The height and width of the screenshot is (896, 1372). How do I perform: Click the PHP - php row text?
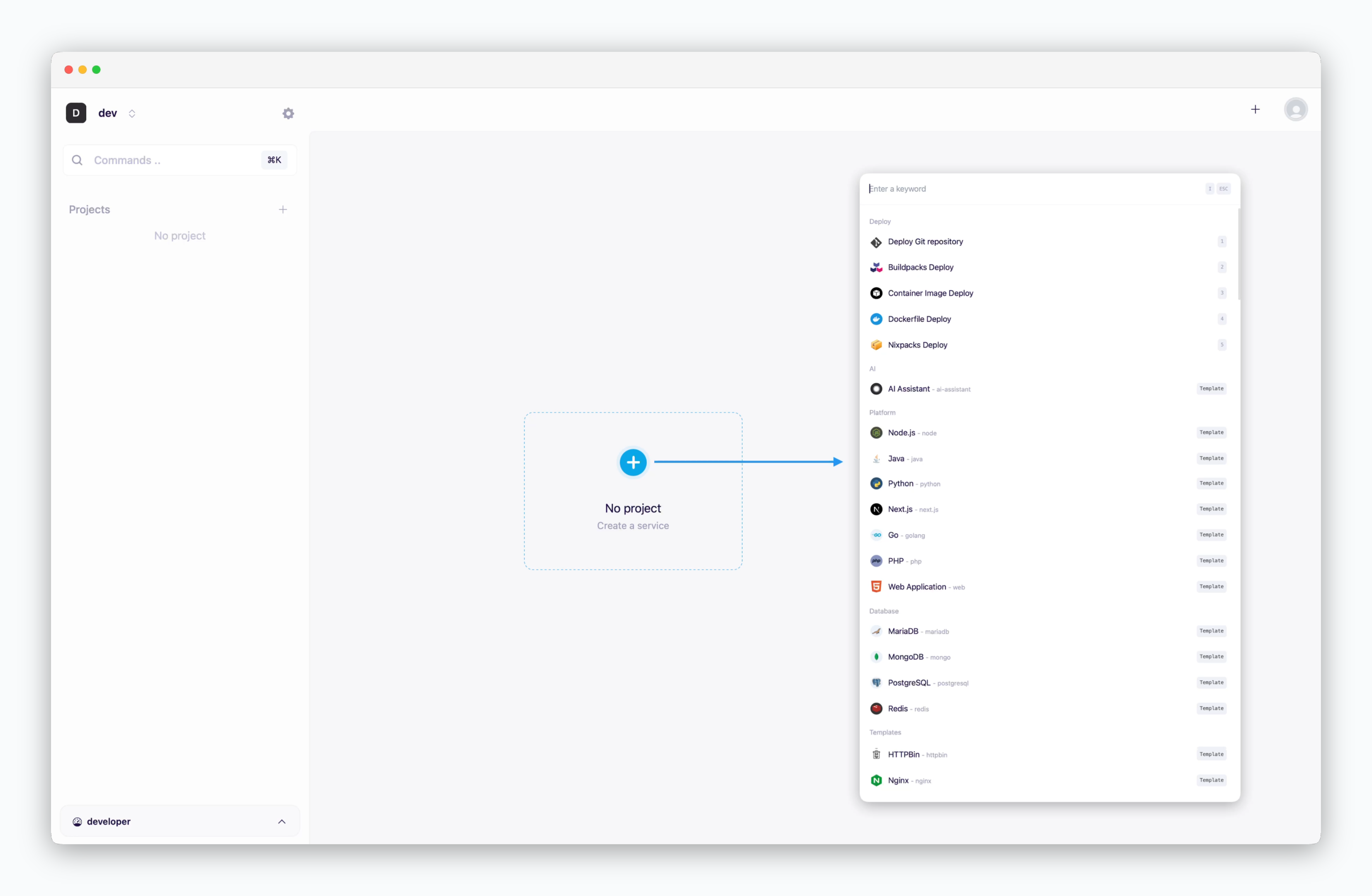[904, 561]
